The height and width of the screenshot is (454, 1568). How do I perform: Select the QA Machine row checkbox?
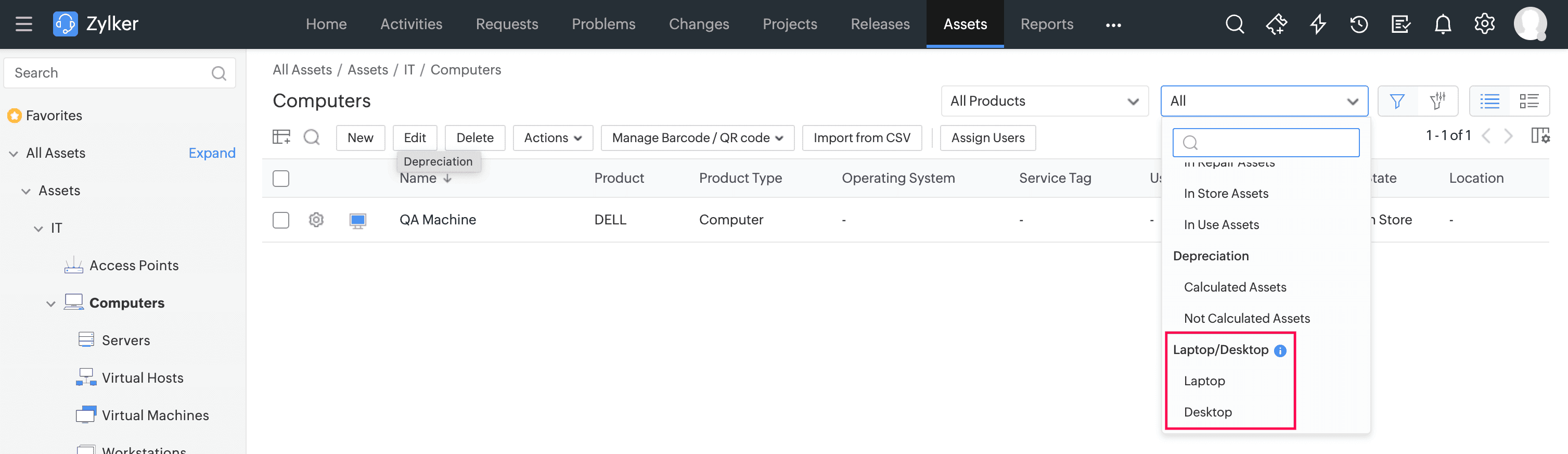(x=280, y=219)
